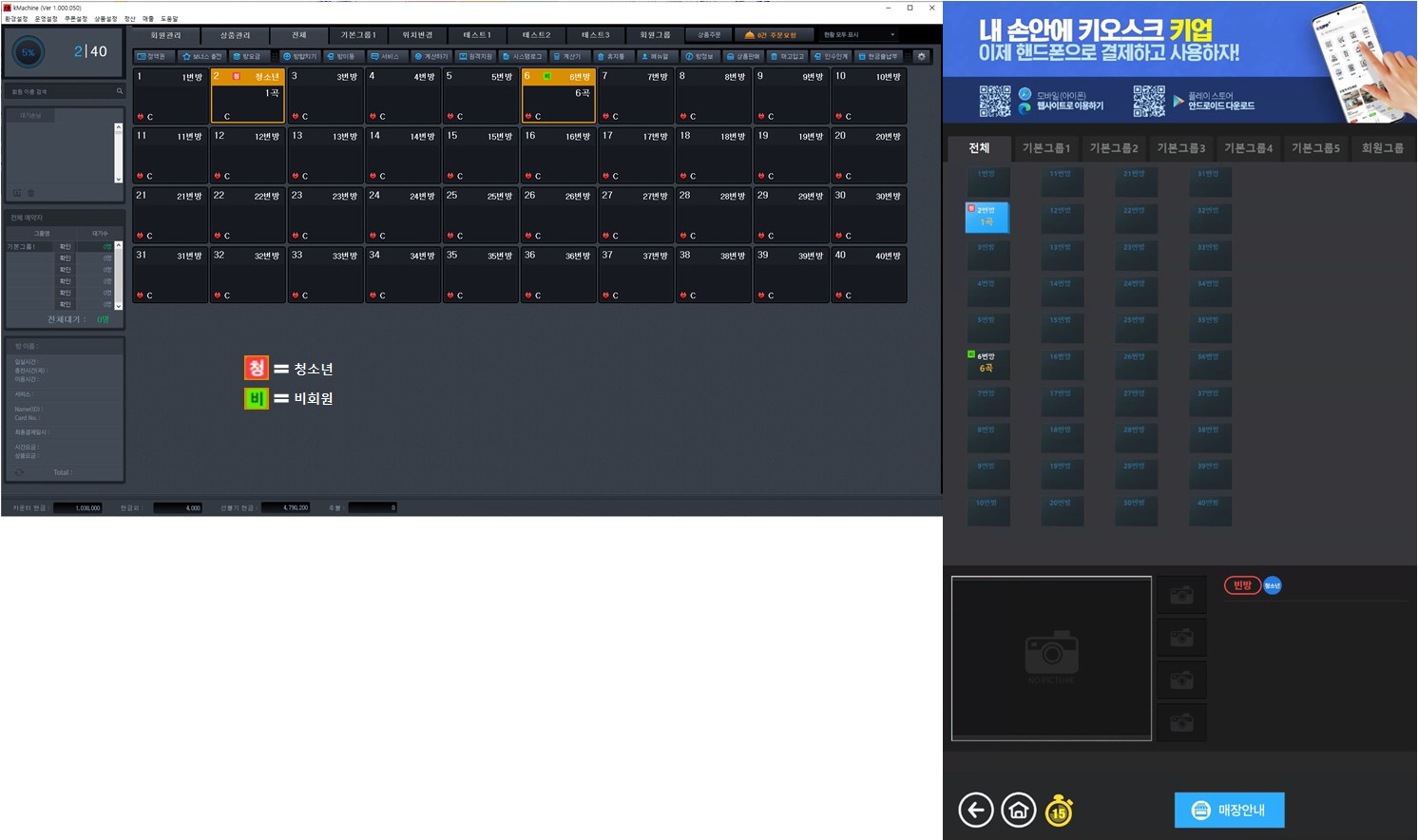Select the kiosk 기본그룹2 tab
The width and height of the screenshot is (1418, 840).
click(x=1114, y=148)
